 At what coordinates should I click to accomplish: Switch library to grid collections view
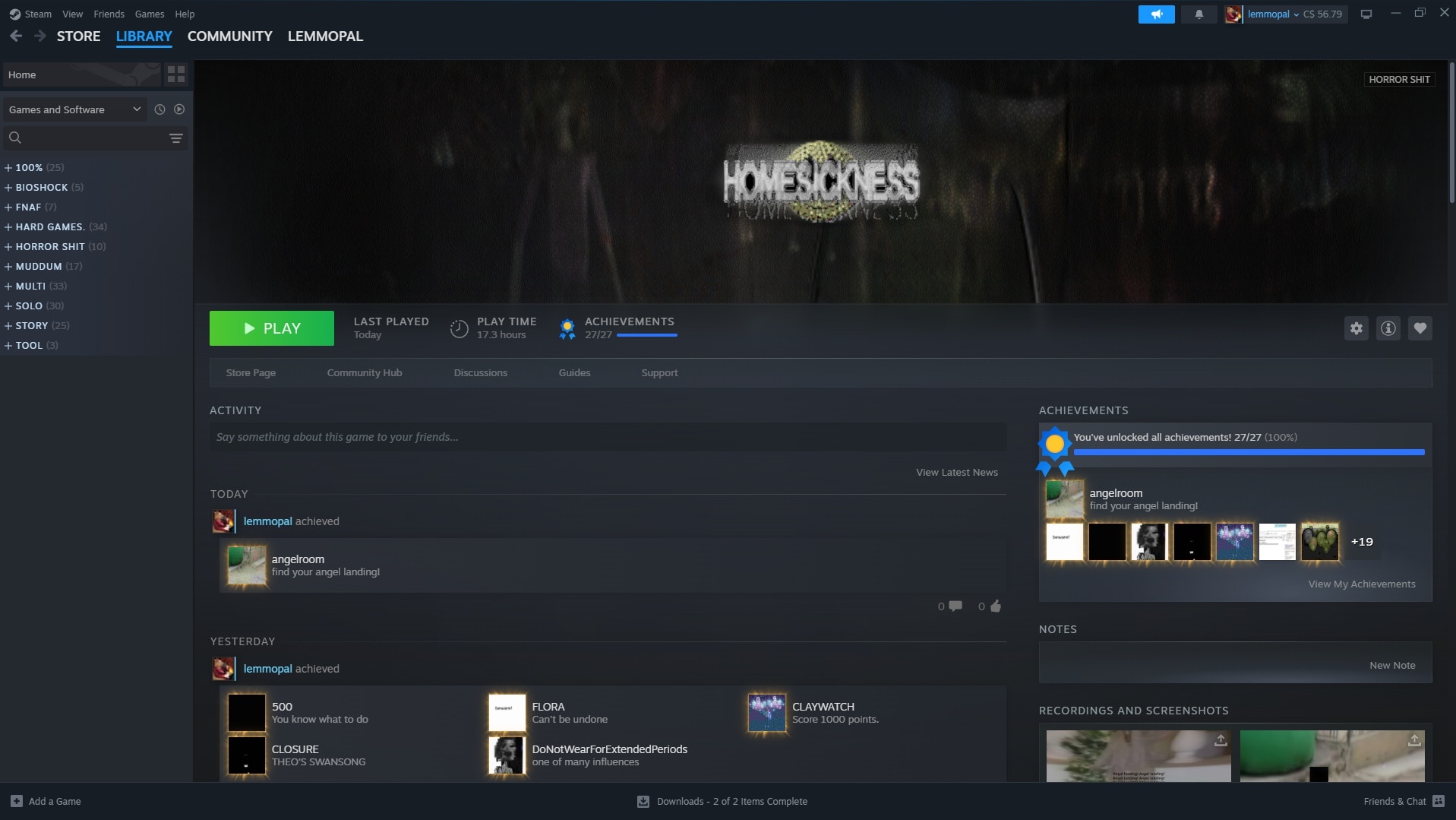(176, 74)
